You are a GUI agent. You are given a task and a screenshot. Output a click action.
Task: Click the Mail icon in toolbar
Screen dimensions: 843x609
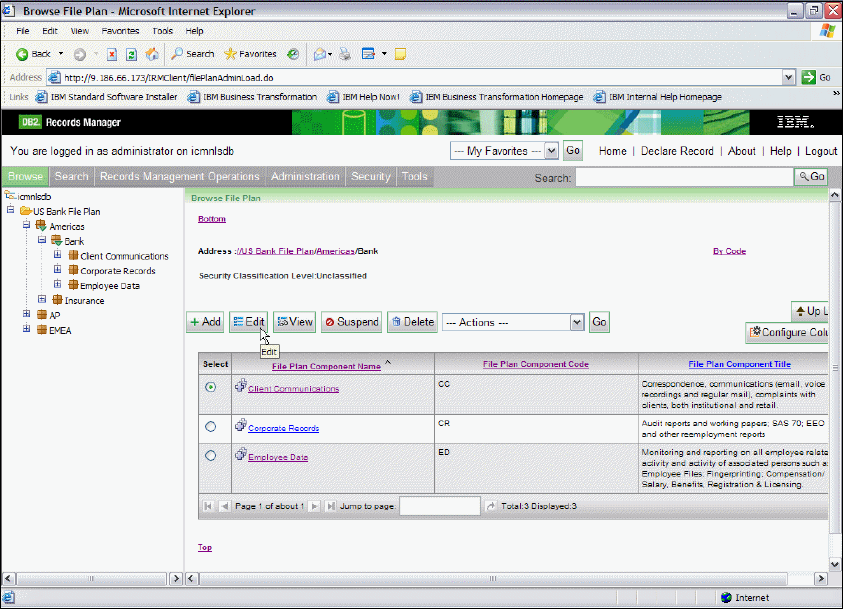click(320, 54)
